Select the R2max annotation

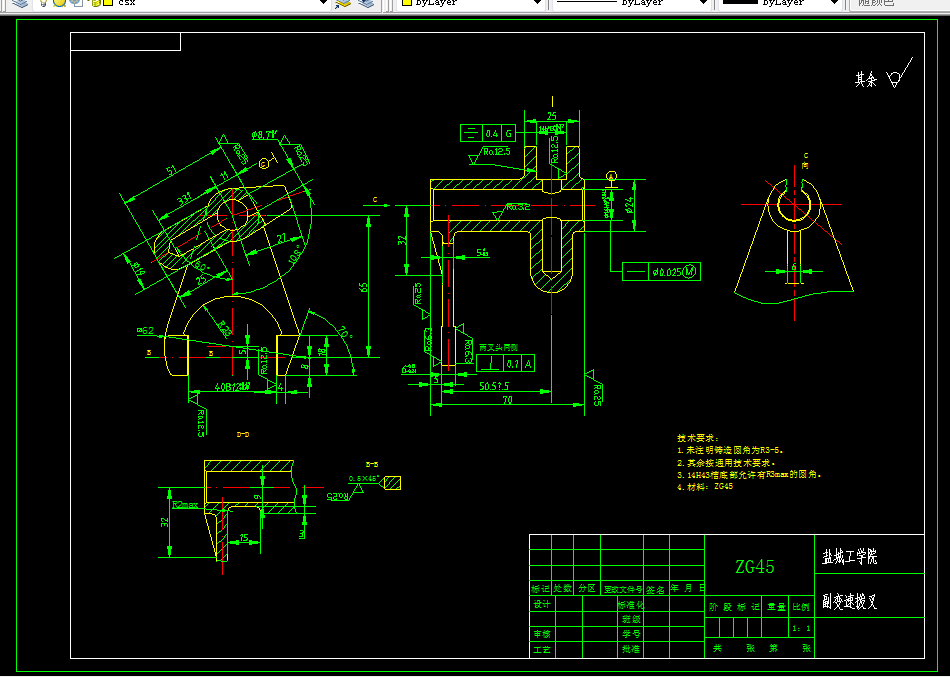tap(185, 504)
